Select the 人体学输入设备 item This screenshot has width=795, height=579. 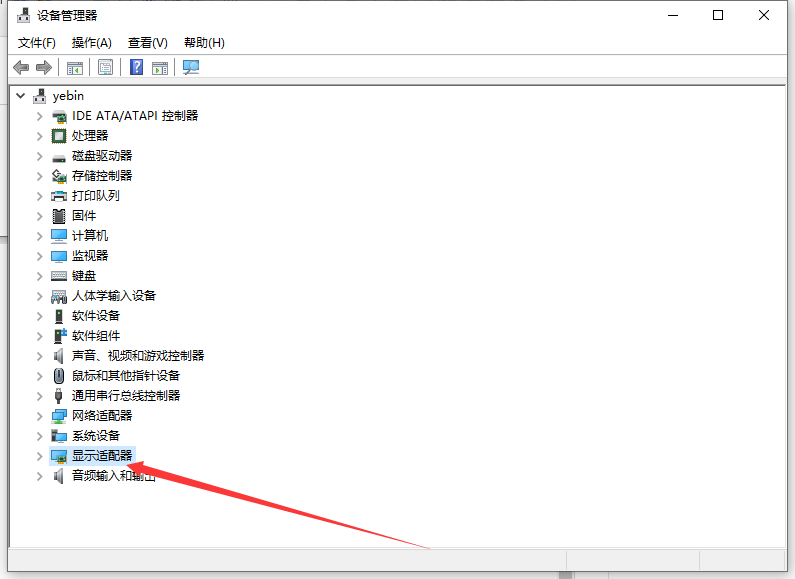(x=113, y=296)
